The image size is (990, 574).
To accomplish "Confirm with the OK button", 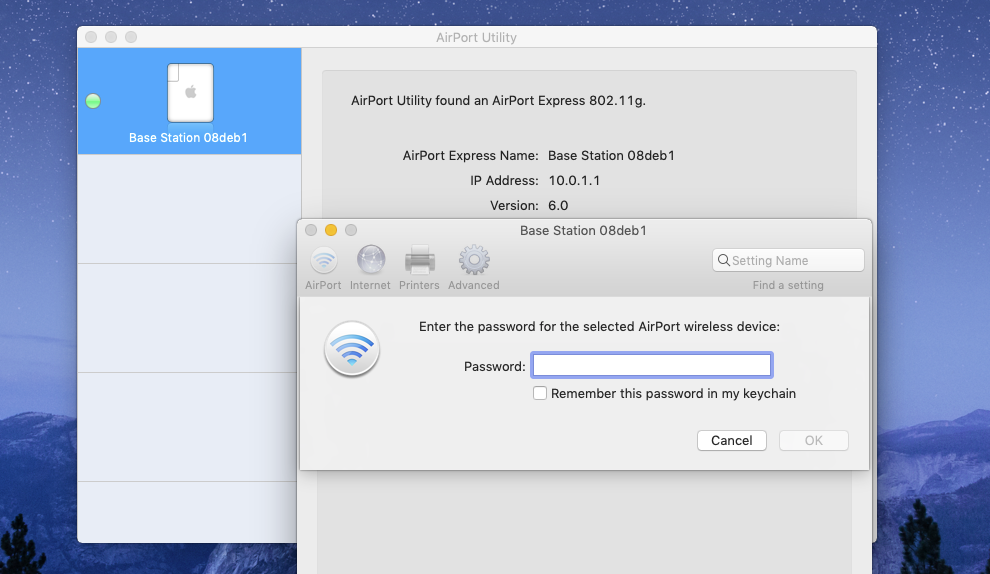I will pos(813,440).
